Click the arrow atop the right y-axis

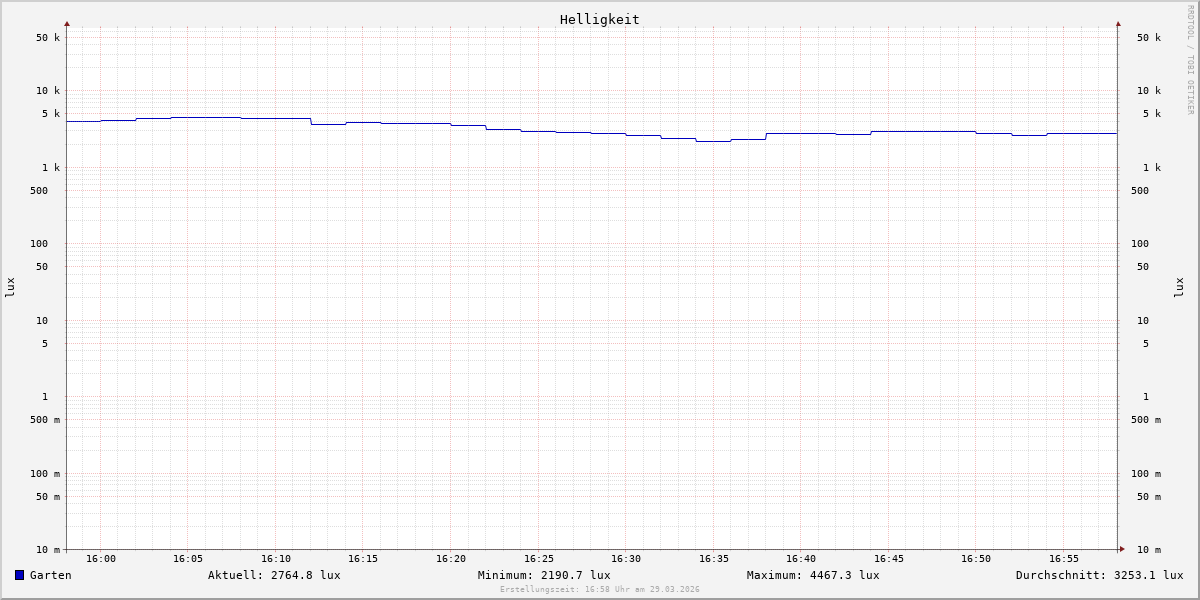tap(1118, 23)
